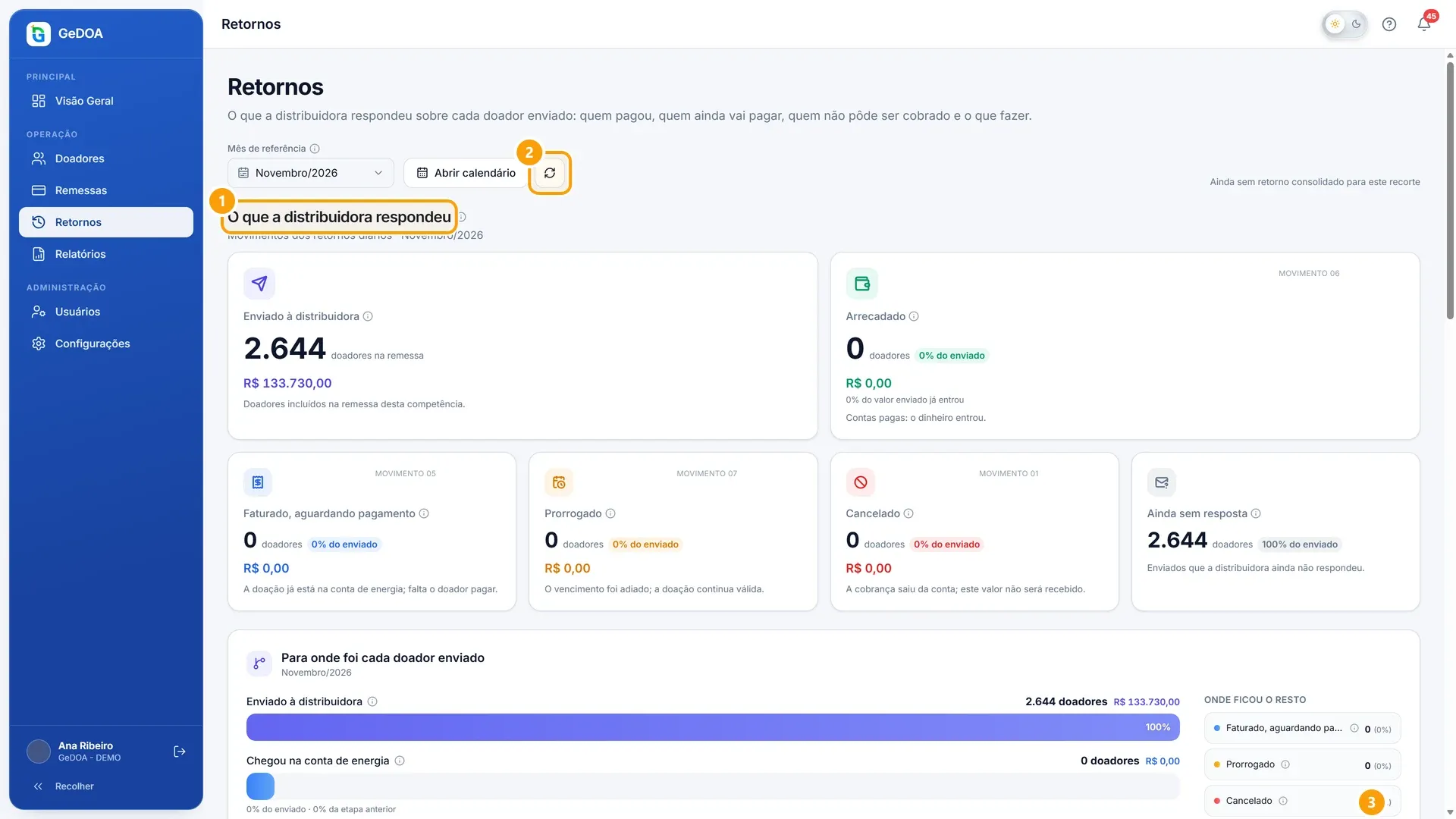Click the Abrir calendário button
This screenshot has width=1456, height=819.
coord(466,173)
